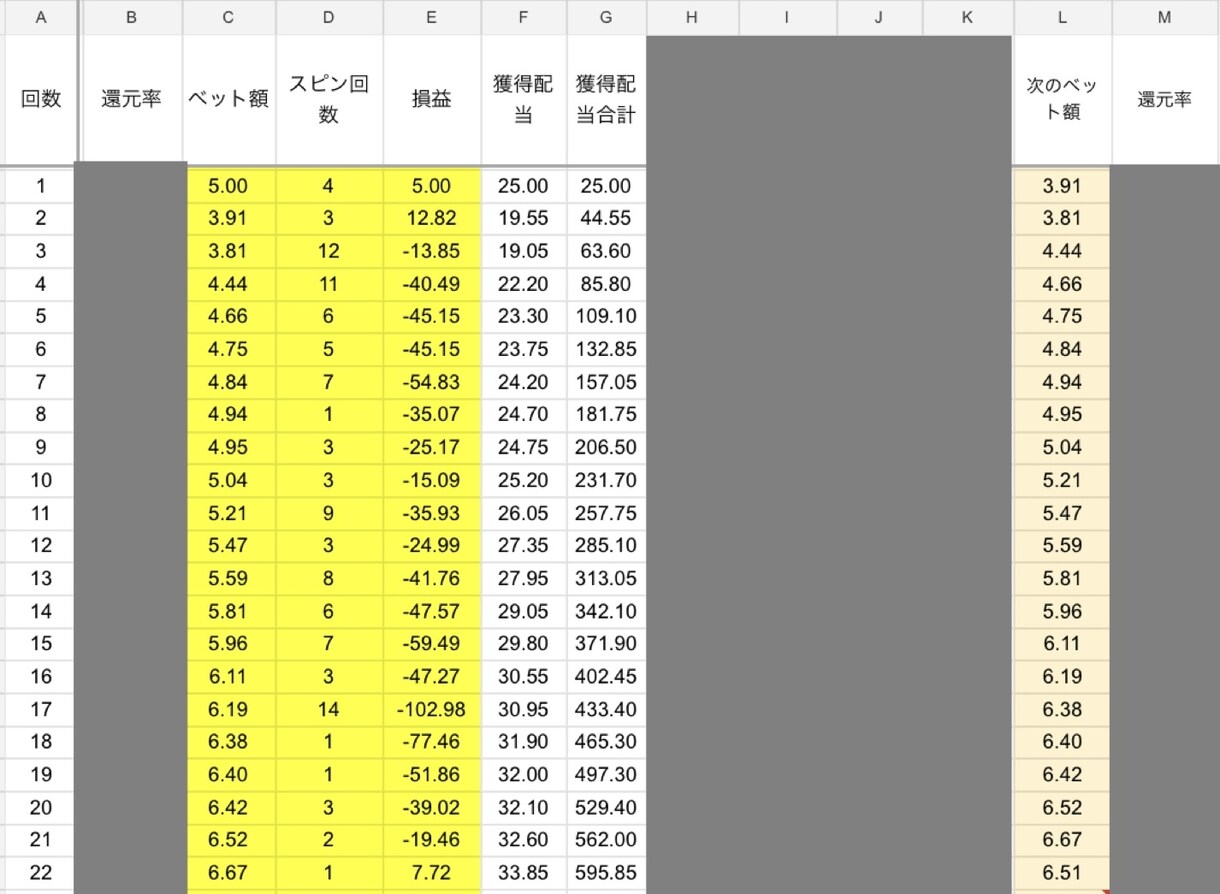Select next bet cell 6.19
Image resolution: width=1220 pixels, height=894 pixels.
1062,676
